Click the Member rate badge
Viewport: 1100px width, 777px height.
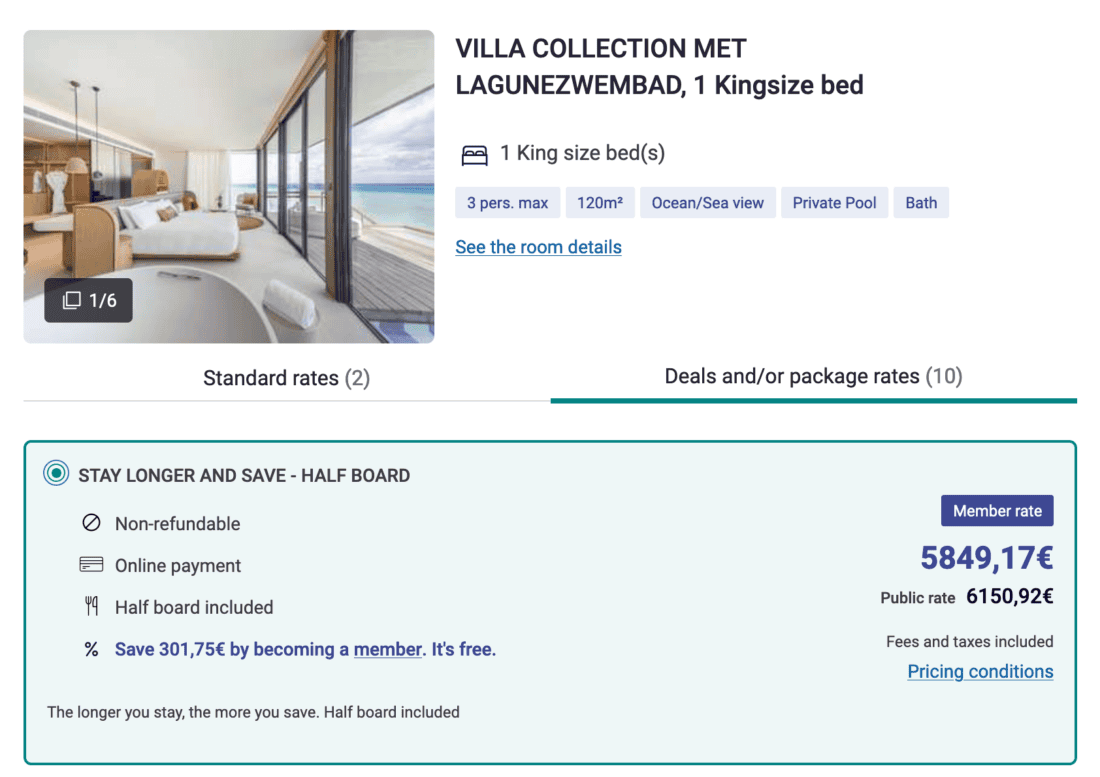click(996, 511)
